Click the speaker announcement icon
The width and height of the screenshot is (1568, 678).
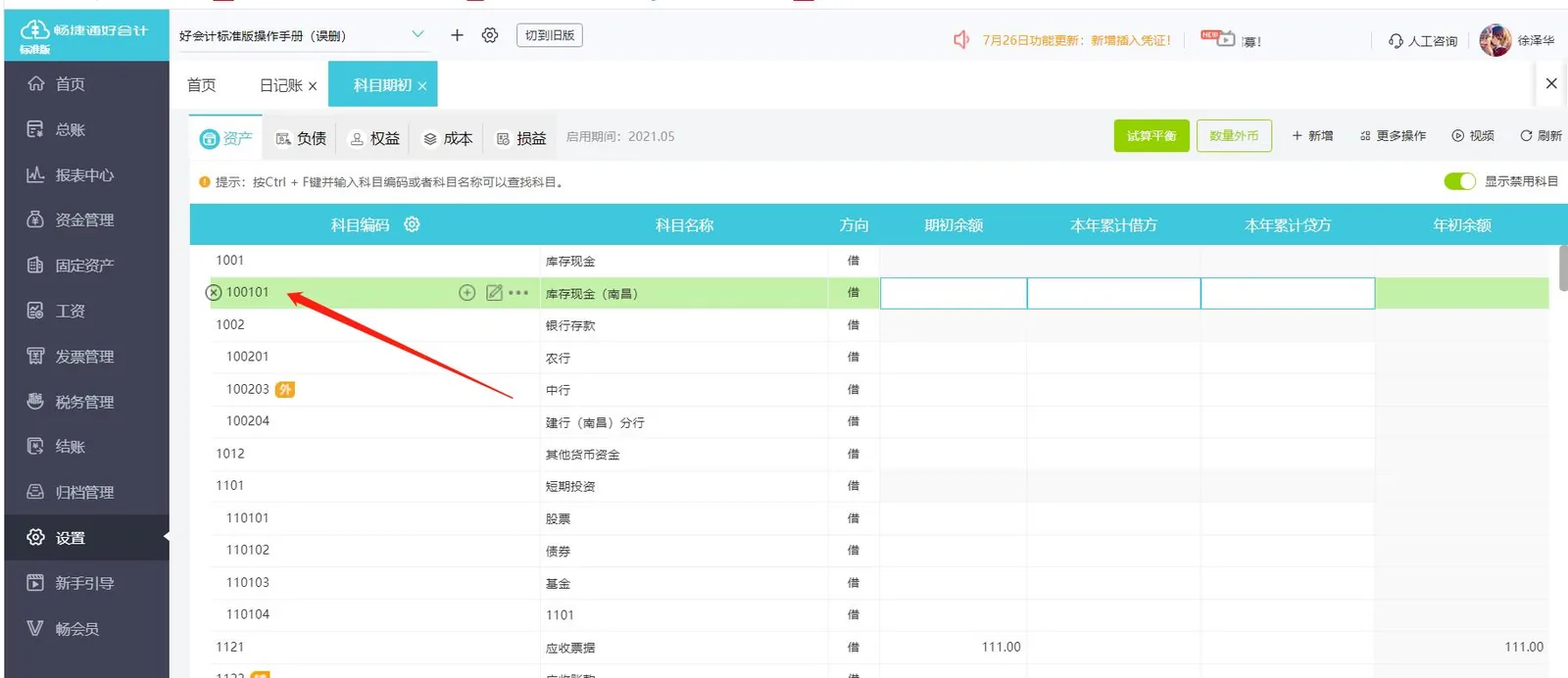(961, 39)
